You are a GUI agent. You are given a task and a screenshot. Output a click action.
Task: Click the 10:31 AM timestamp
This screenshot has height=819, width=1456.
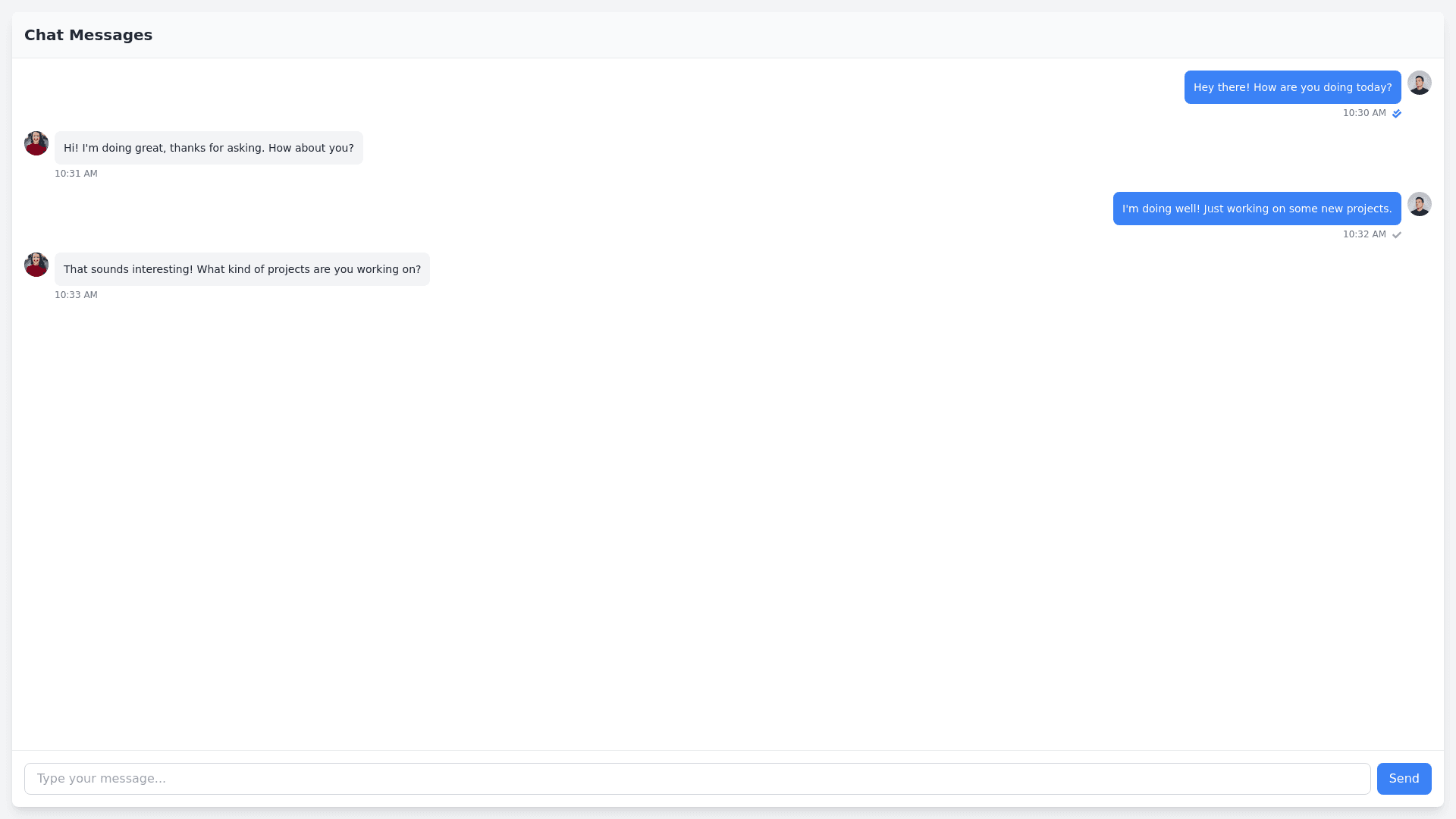(x=76, y=174)
